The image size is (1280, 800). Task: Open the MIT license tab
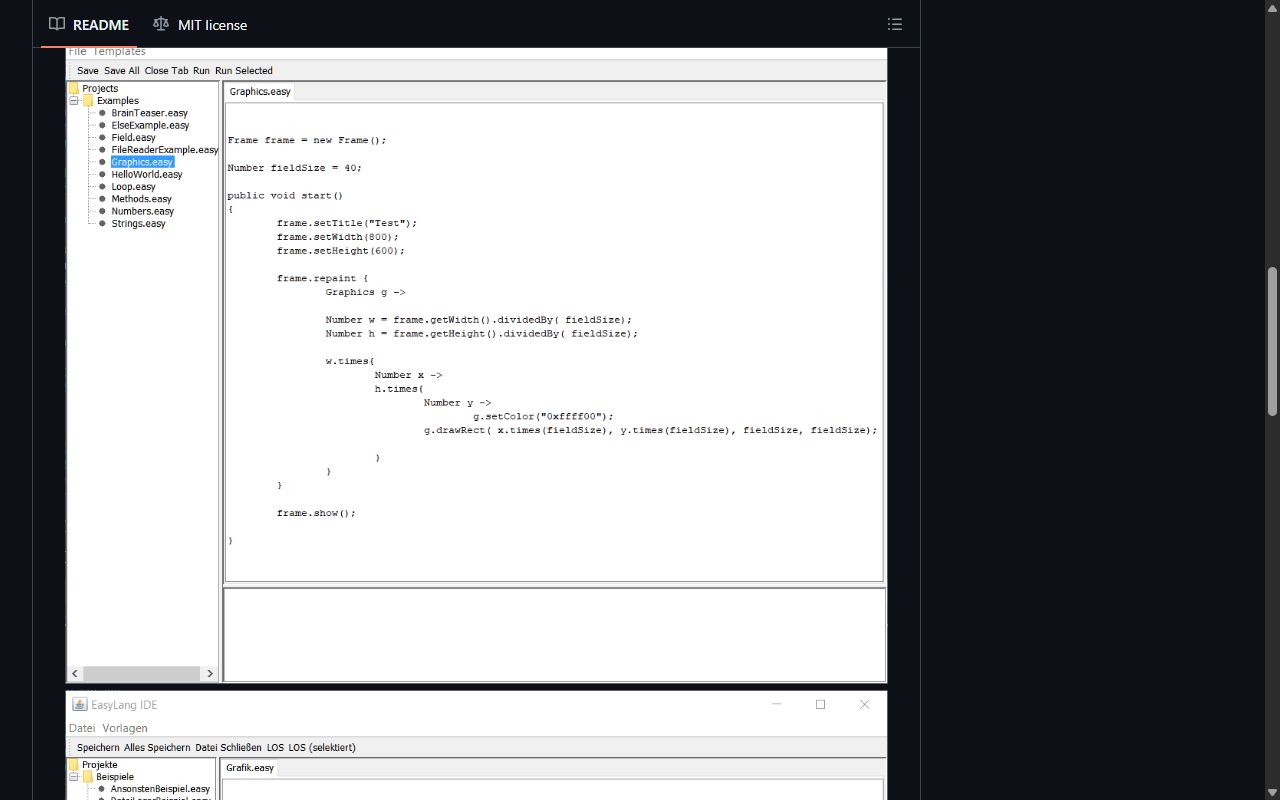[200, 24]
